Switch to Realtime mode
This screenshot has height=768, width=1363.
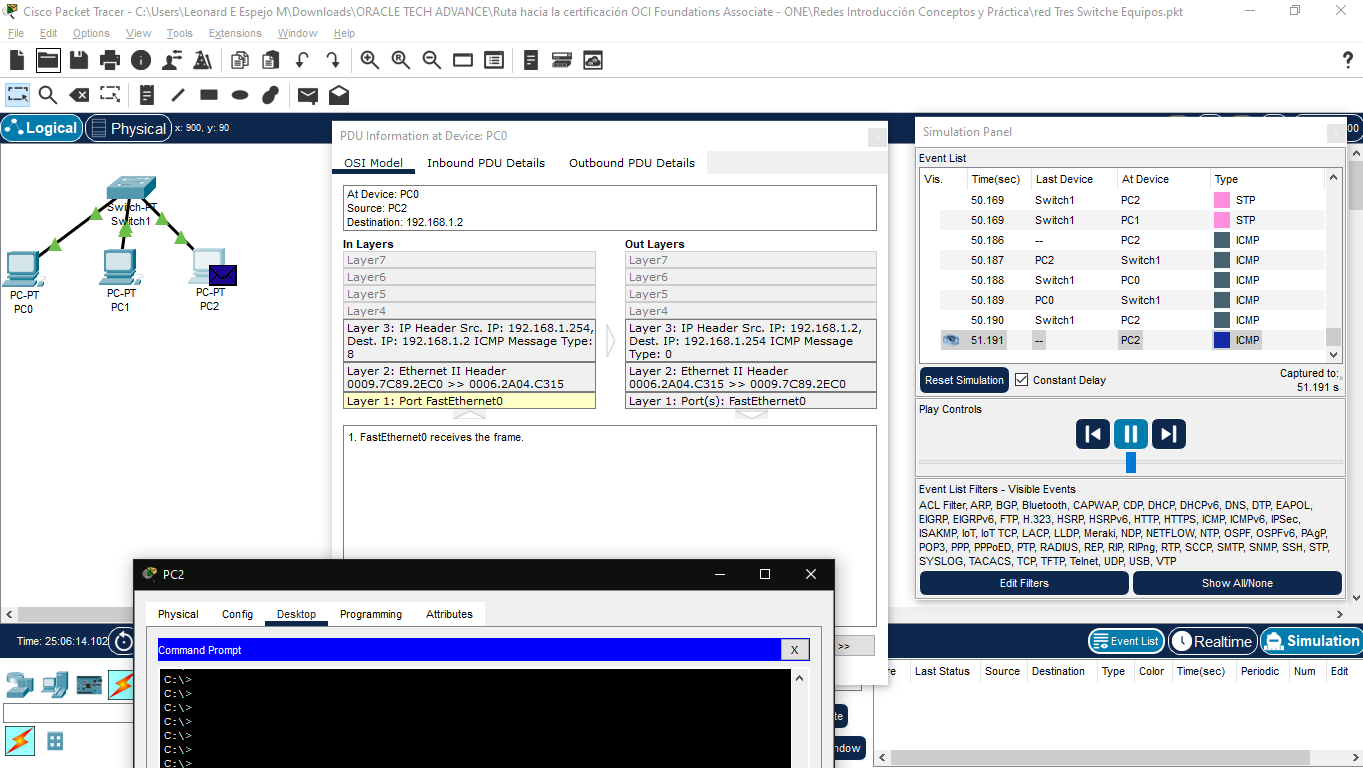point(1212,641)
